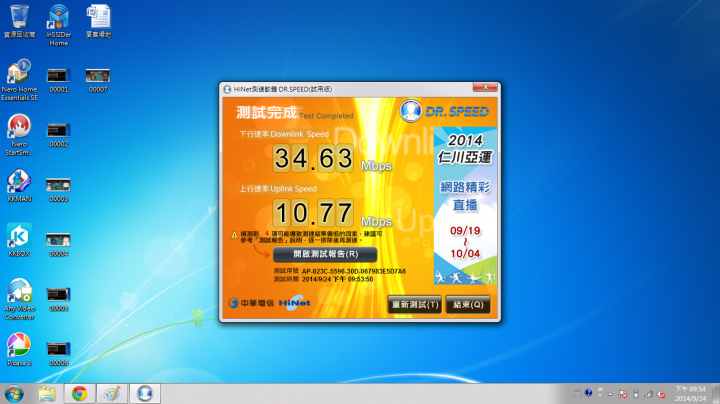Open the 2014 仁川亞運 banner advertisement
720x404 pixels.
pos(465,206)
